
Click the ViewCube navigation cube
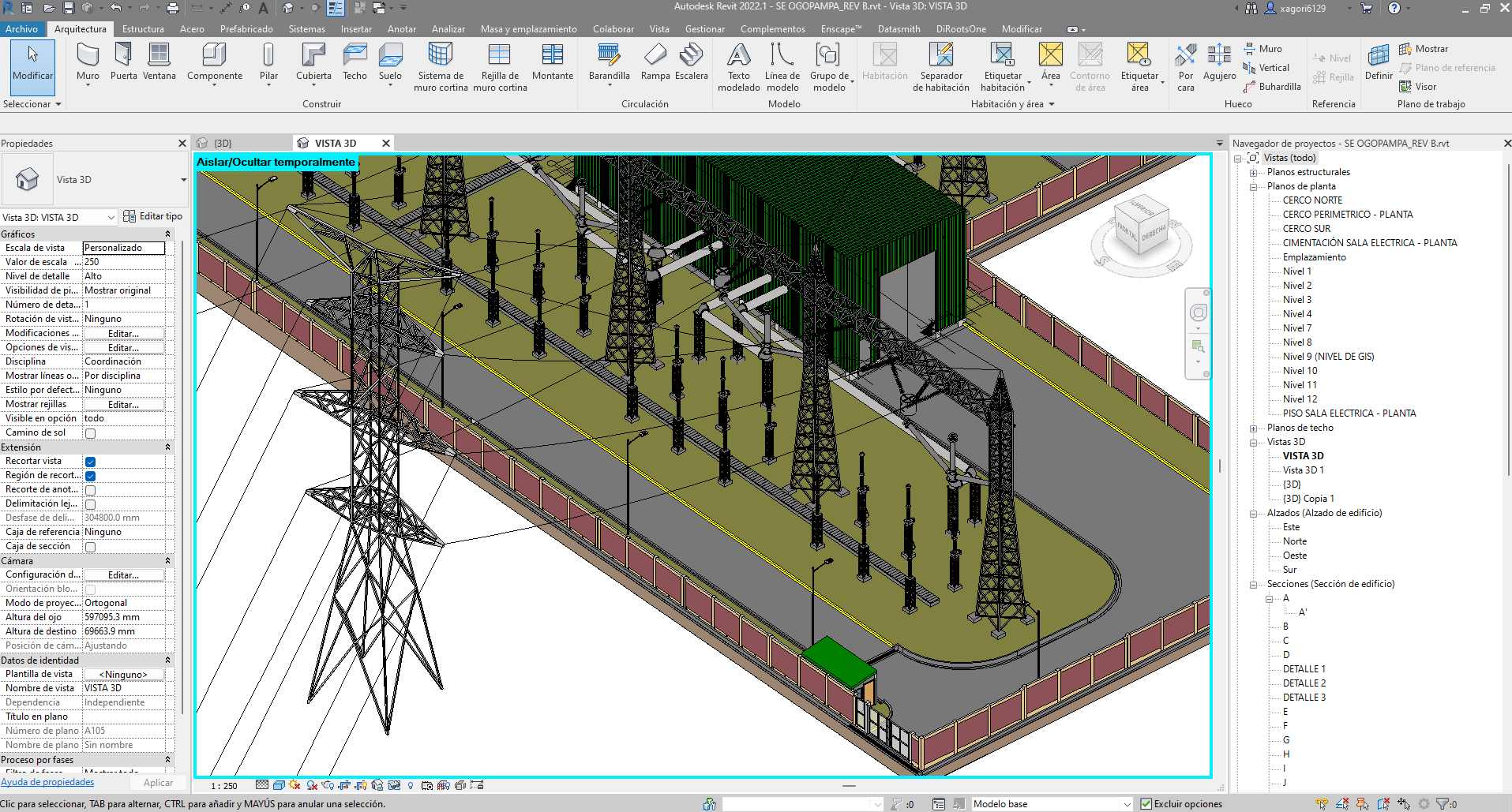pyautogui.click(x=1142, y=226)
